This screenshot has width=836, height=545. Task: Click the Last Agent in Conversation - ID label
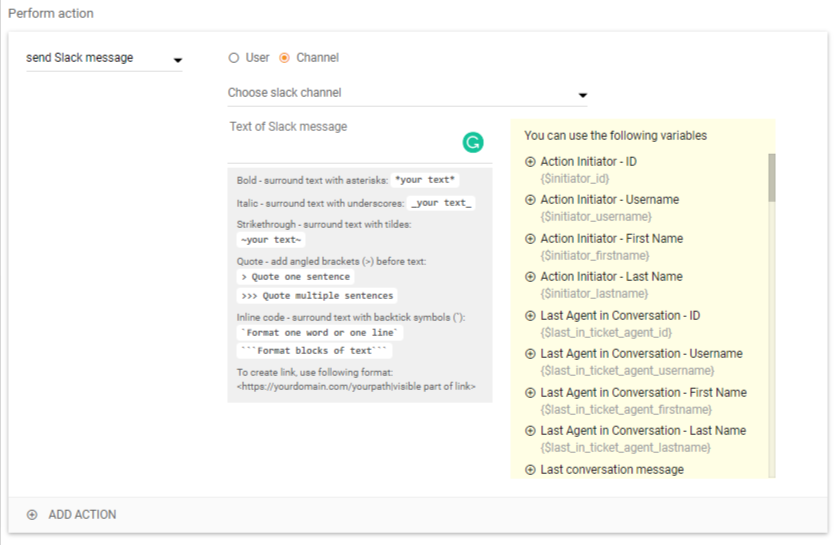click(x=620, y=316)
